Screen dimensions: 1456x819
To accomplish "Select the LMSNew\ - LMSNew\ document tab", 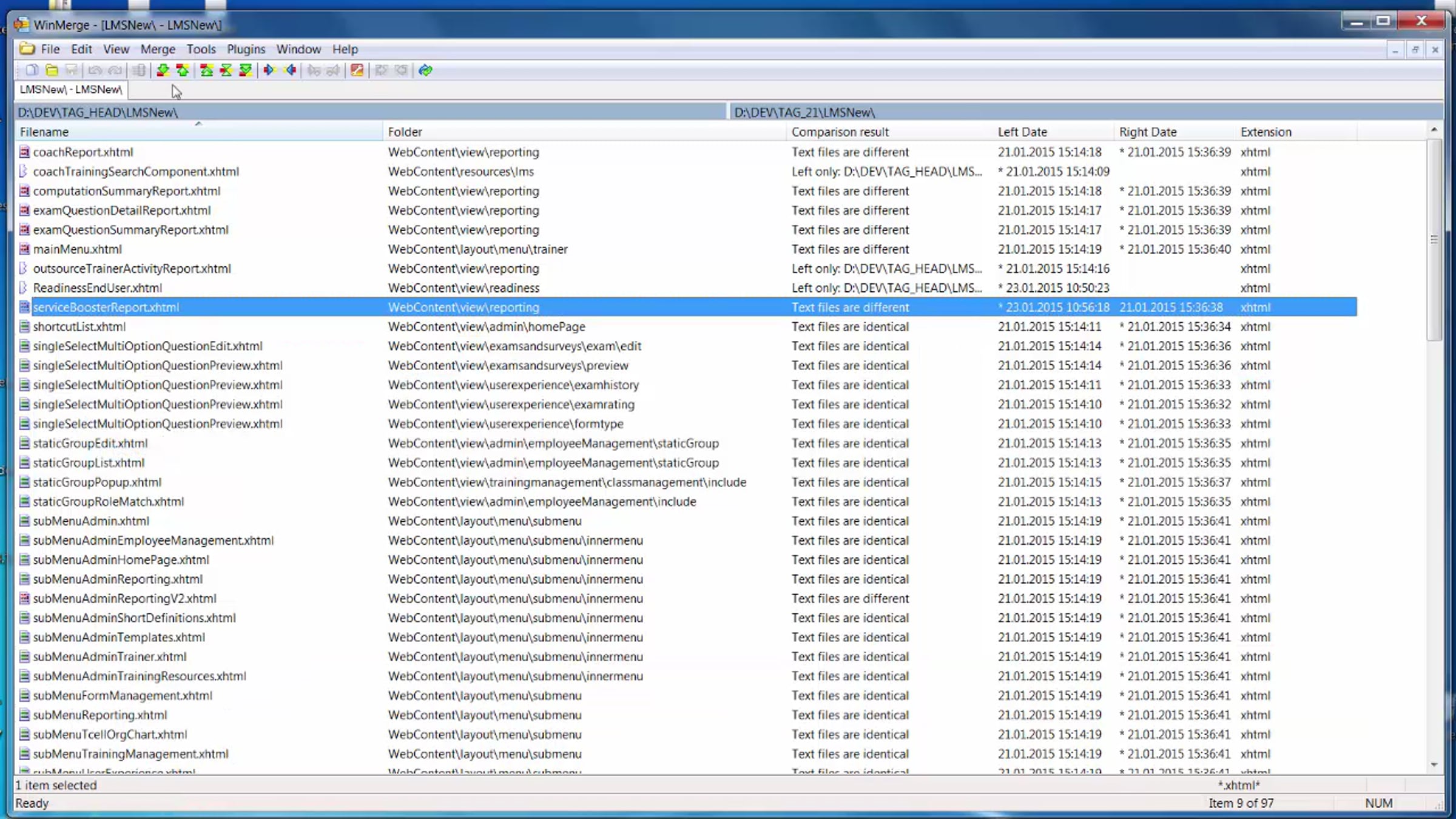I will pyautogui.click(x=71, y=90).
